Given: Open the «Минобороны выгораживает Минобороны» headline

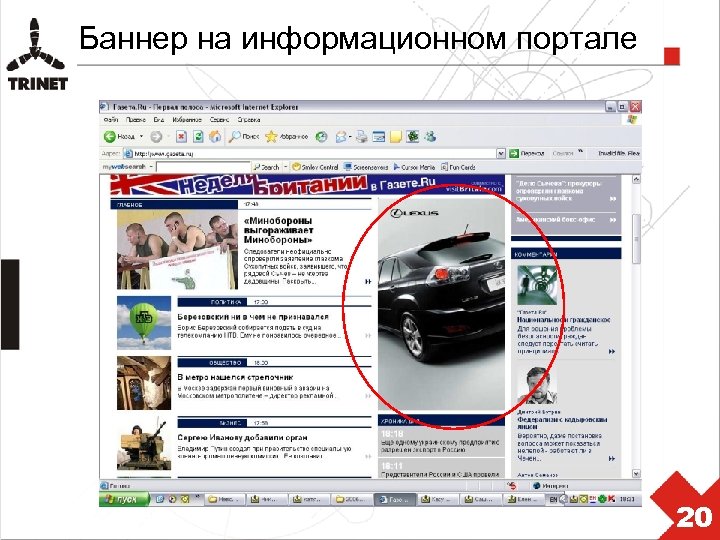Looking at the screenshot, I should 279,230.
